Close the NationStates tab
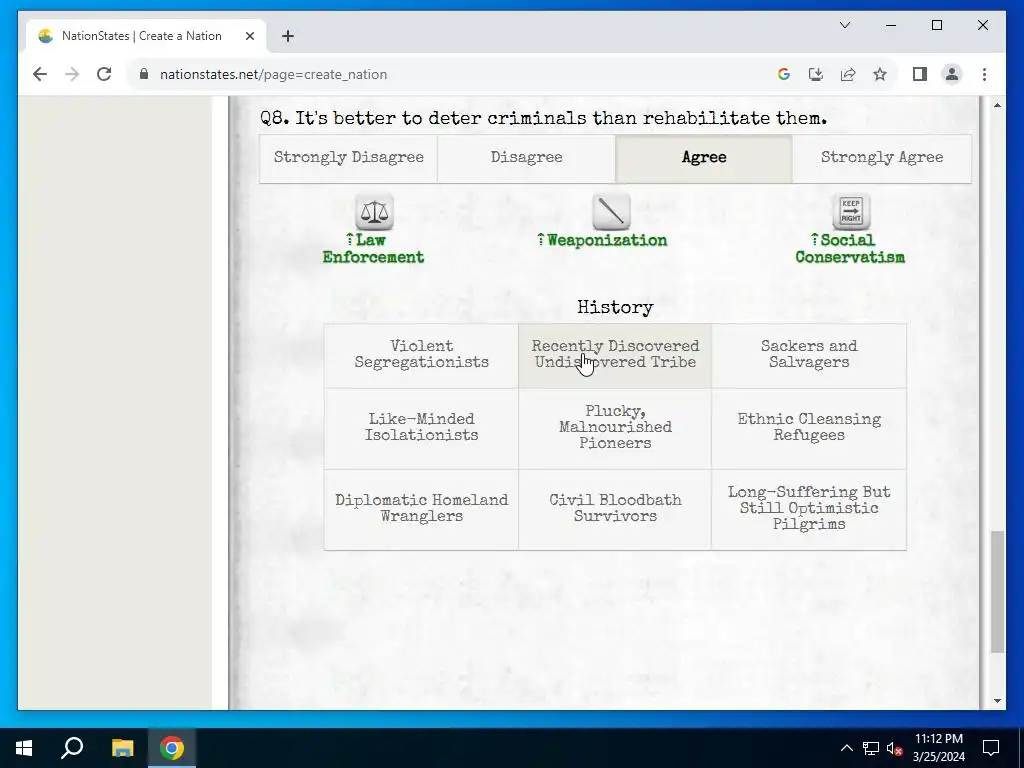Image resolution: width=1024 pixels, height=768 pixels. pyautogui.click(x=249, y=36)
